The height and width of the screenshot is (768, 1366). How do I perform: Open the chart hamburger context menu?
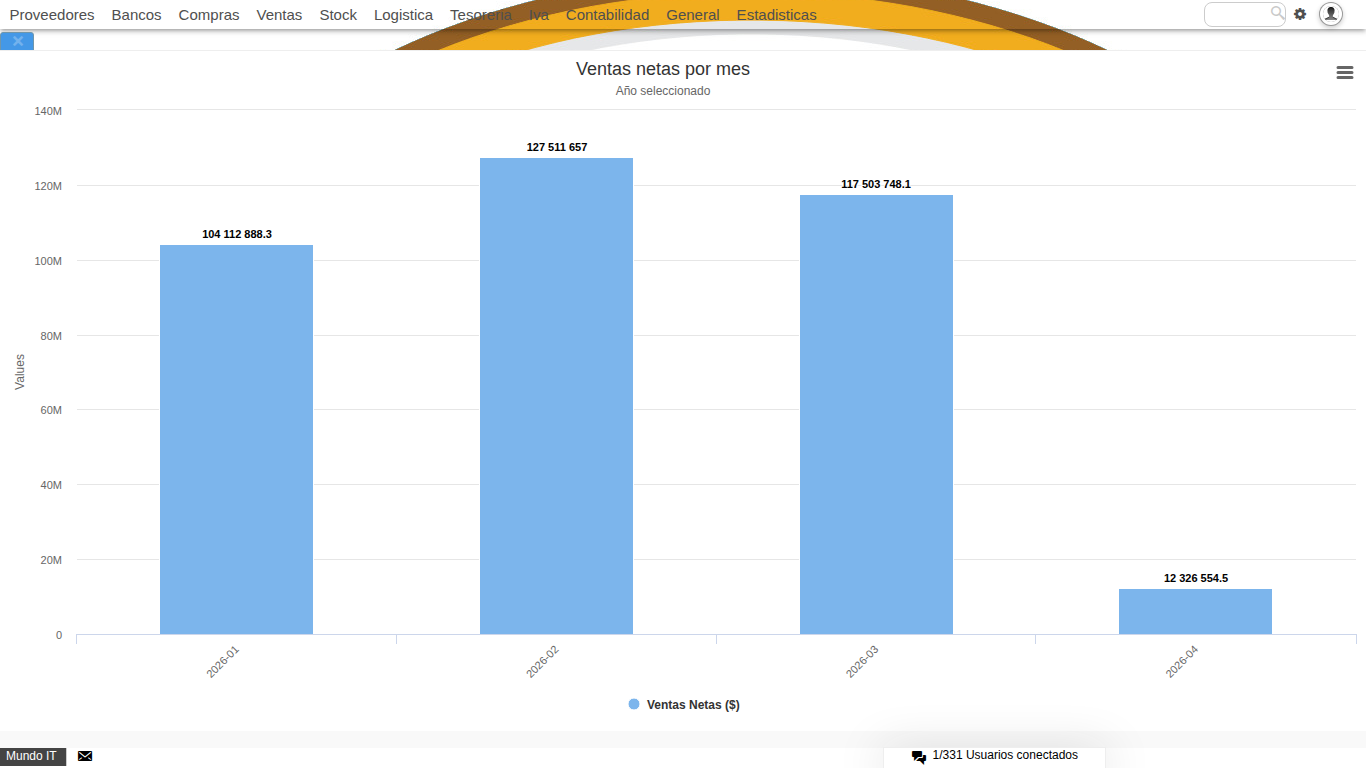tap(1345, 73)
